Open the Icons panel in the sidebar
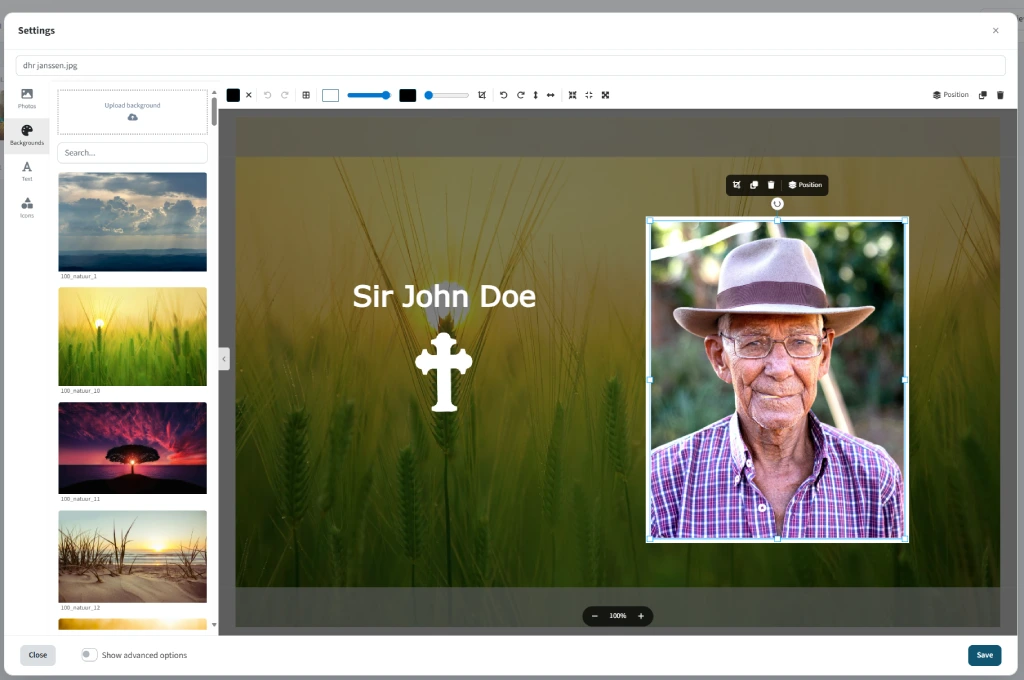 (x=27, y=208)
